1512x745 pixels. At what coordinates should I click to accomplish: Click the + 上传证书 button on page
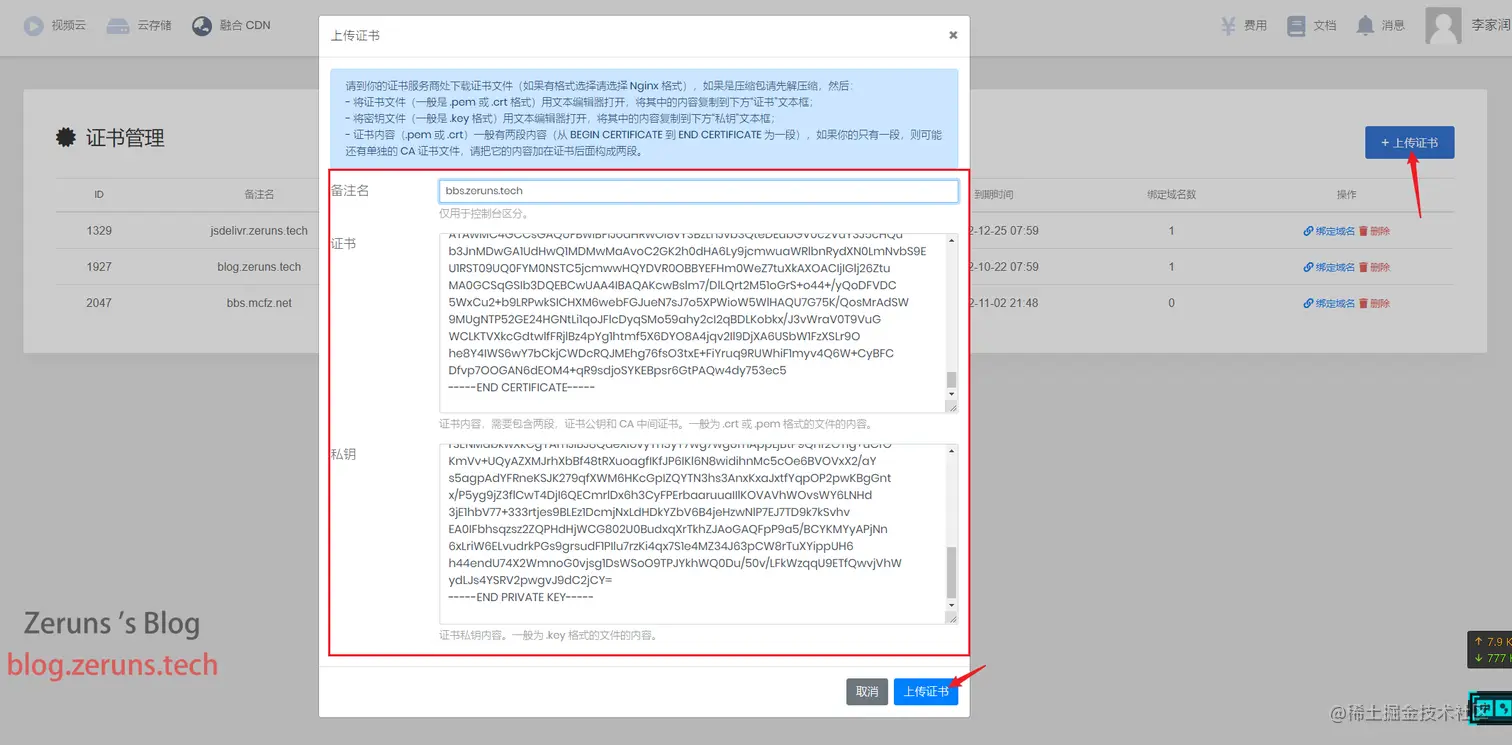tap(1409, 143)
